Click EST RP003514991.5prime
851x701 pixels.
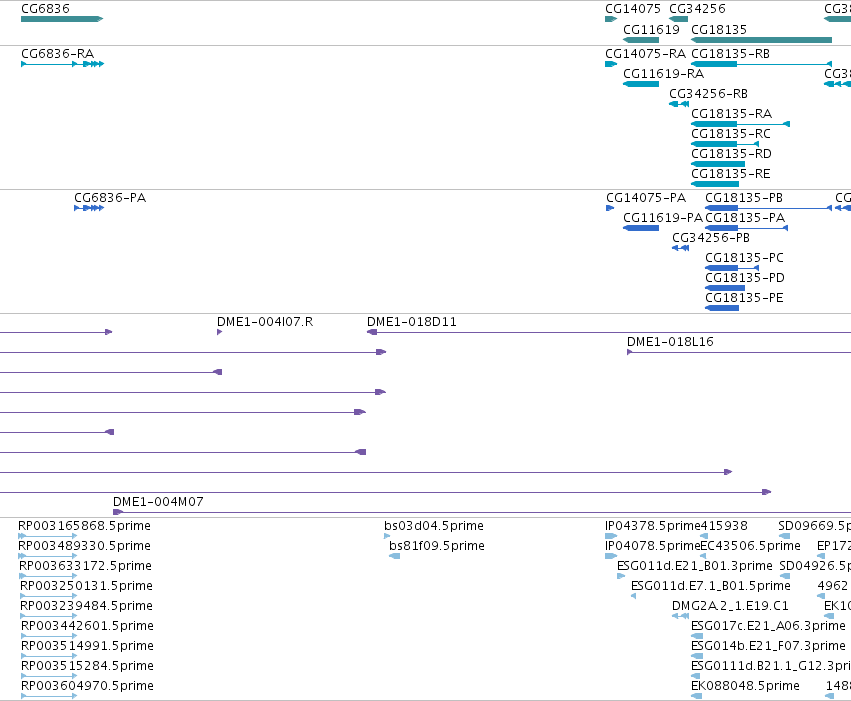pyautogui.click(x=49, y=656)
